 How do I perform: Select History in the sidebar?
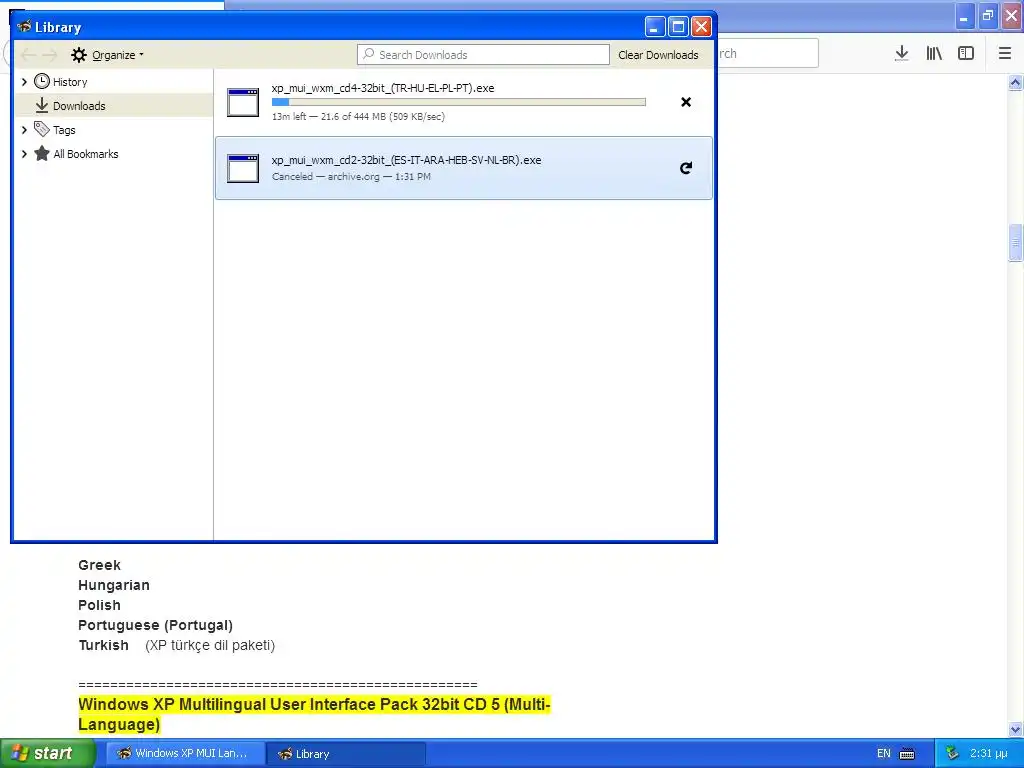click(x=70, y=82)
